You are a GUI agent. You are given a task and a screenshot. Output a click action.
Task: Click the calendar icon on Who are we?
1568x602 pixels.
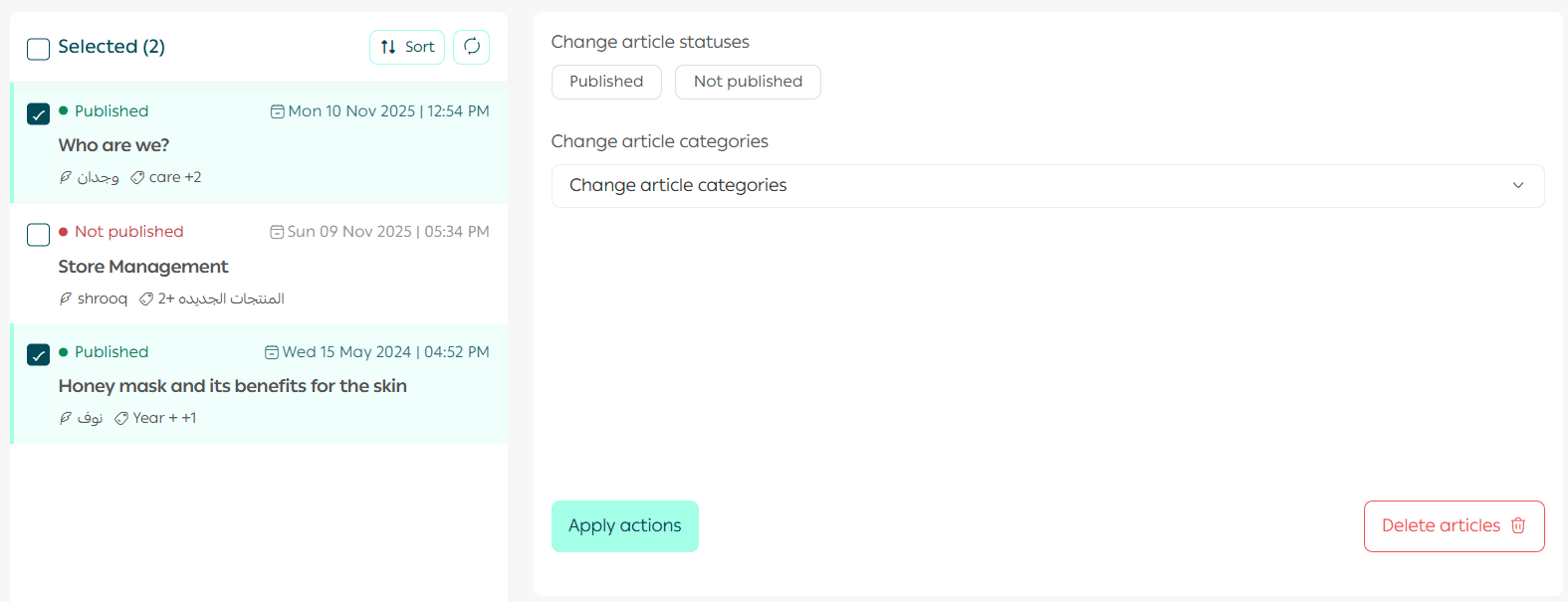coord(277,111)
